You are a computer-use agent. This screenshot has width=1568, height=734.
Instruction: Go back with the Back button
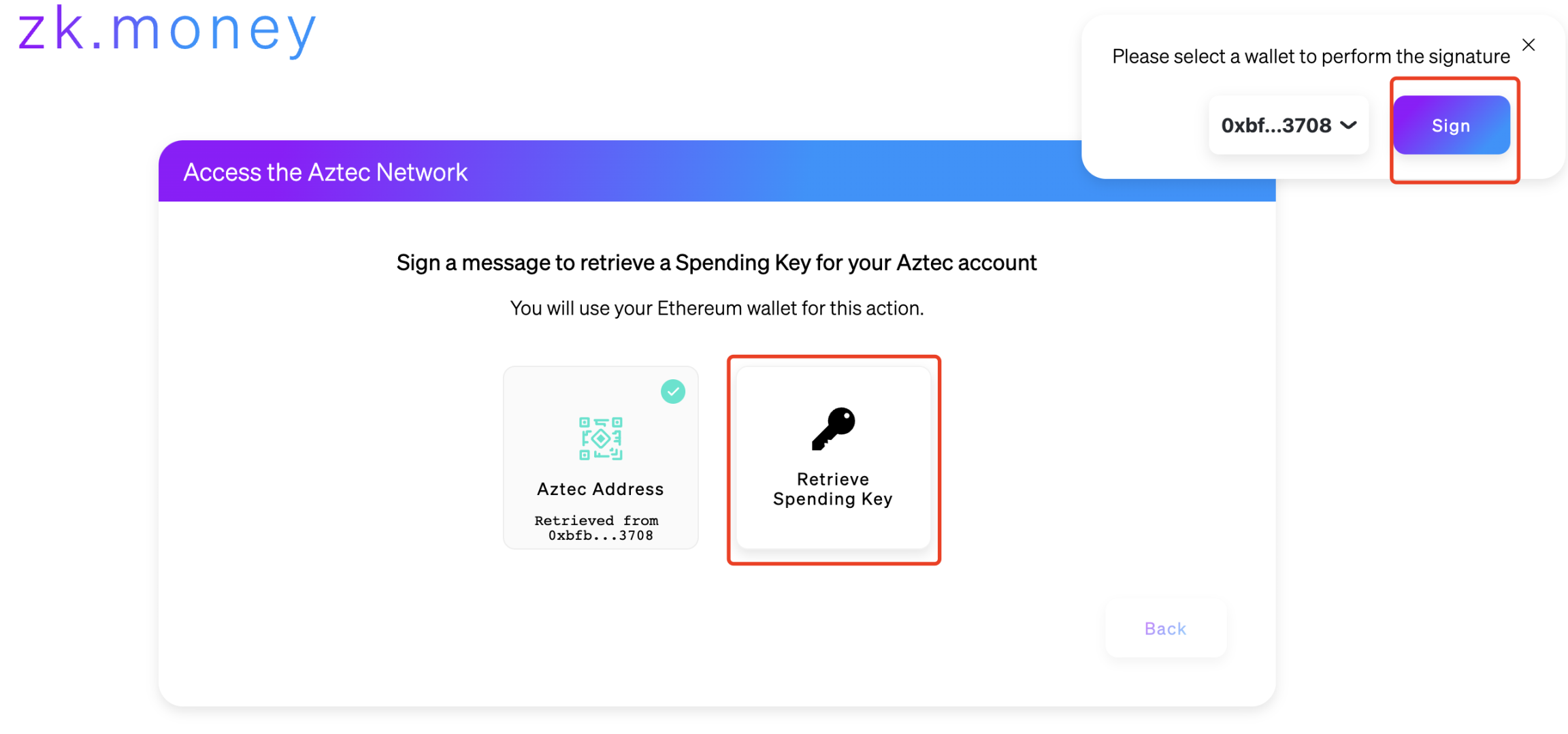pyautogui.click(x=1165, y=628)
